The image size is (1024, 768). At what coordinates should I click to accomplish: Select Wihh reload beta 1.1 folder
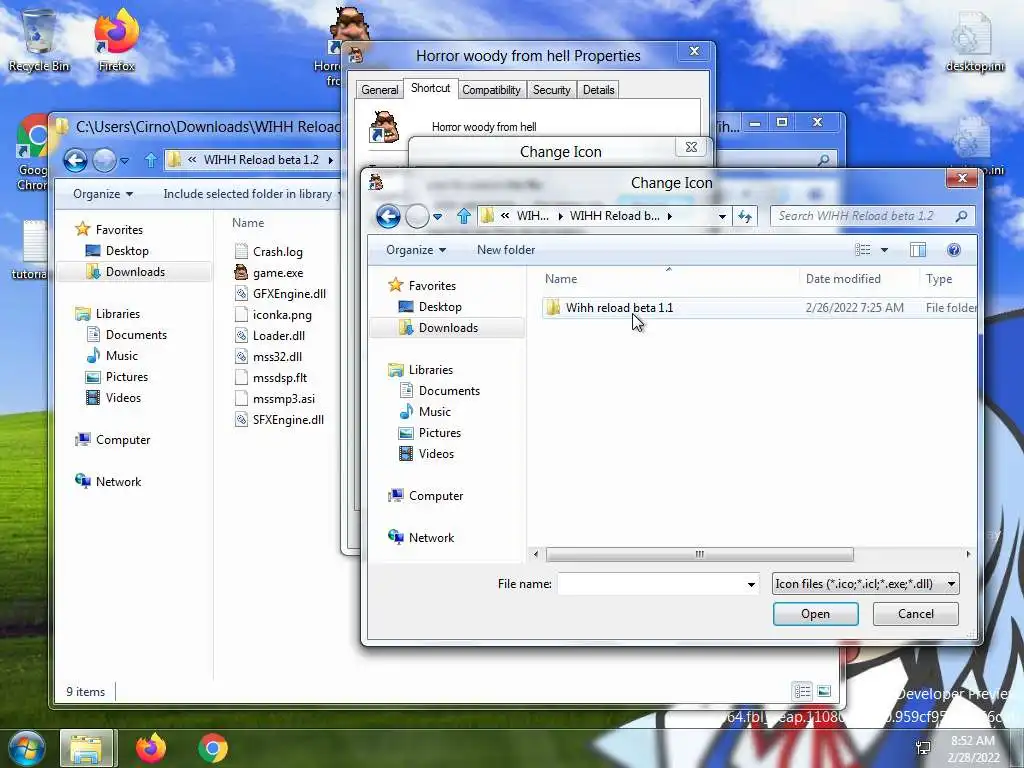[x=760, y=308]
